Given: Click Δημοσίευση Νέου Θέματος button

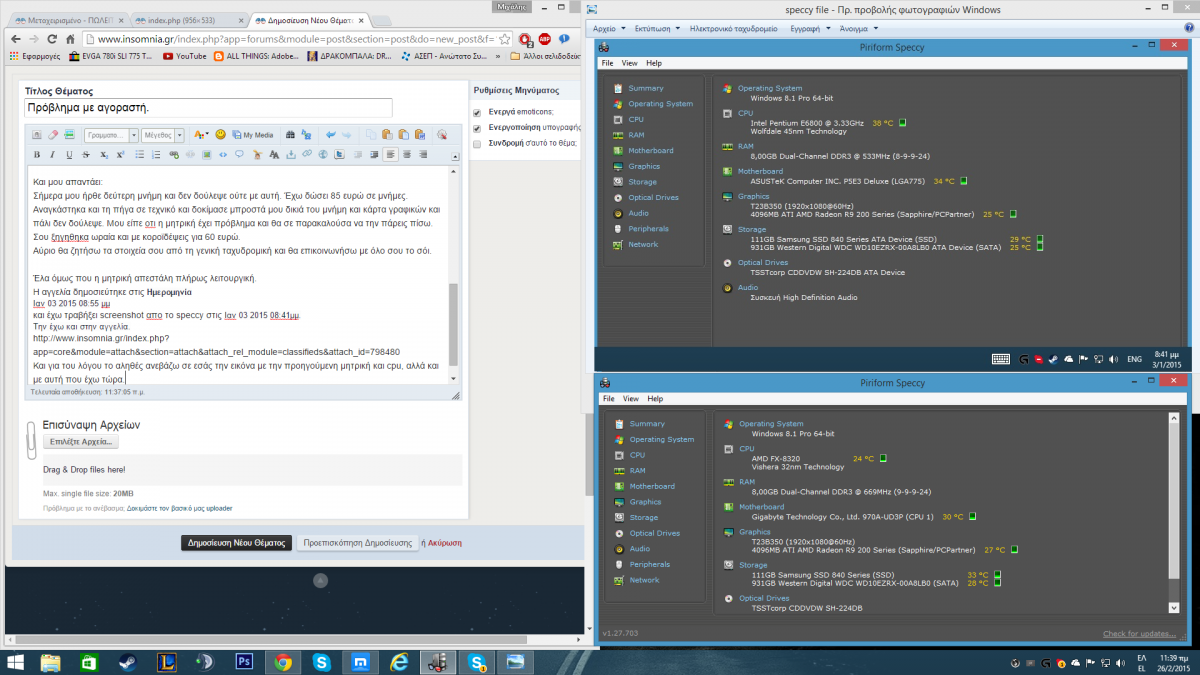Looking at the screenshot, I should (237, 543).
